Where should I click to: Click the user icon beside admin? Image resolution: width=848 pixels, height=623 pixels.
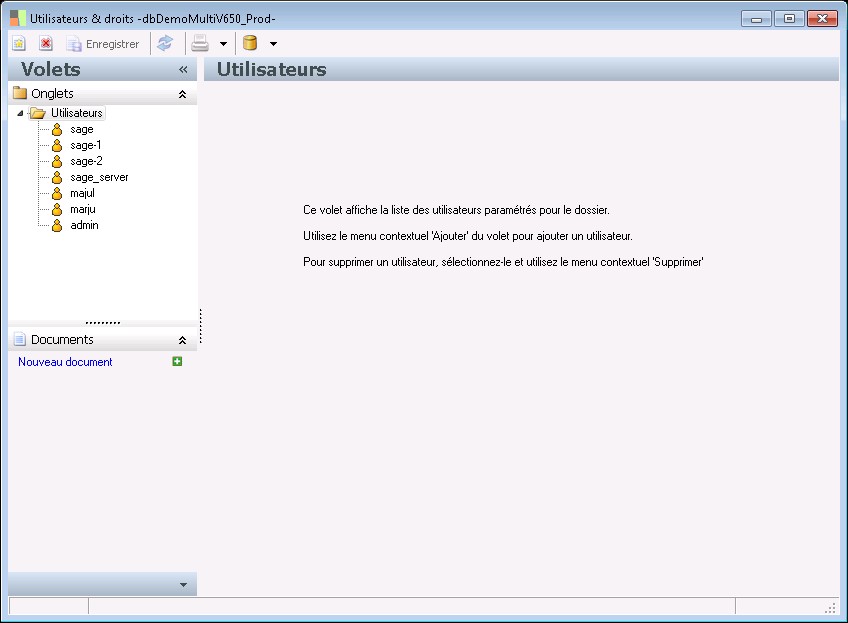tap(57, 226)
